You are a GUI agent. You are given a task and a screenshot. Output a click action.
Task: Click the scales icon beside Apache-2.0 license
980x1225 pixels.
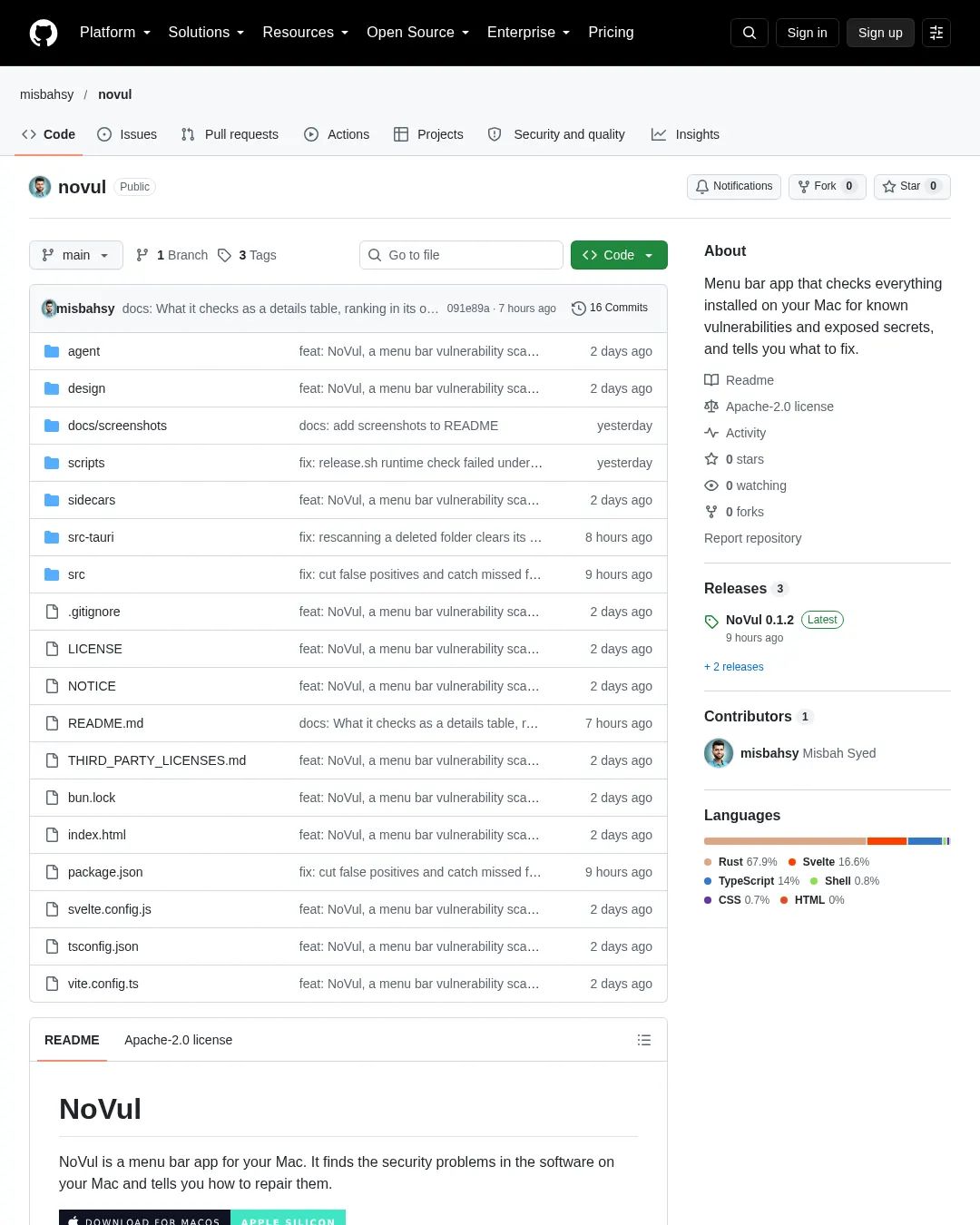click(711, 407)
